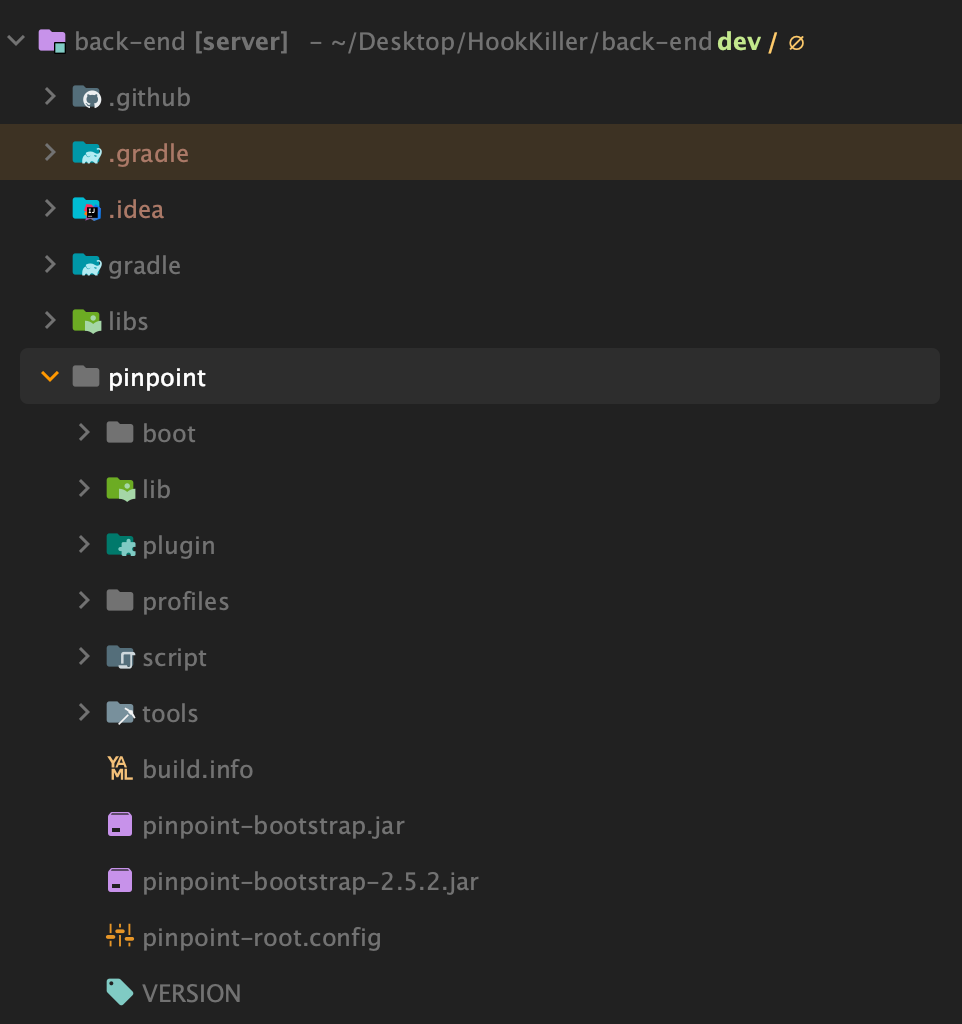Select the .gradle tree item label
Image resolution: width=962 pixels, height=1024 pixels.
click(149, 154)
